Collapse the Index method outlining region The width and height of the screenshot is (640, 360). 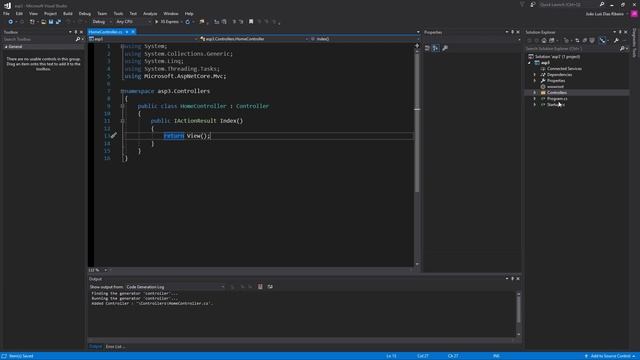click(122, 121)
